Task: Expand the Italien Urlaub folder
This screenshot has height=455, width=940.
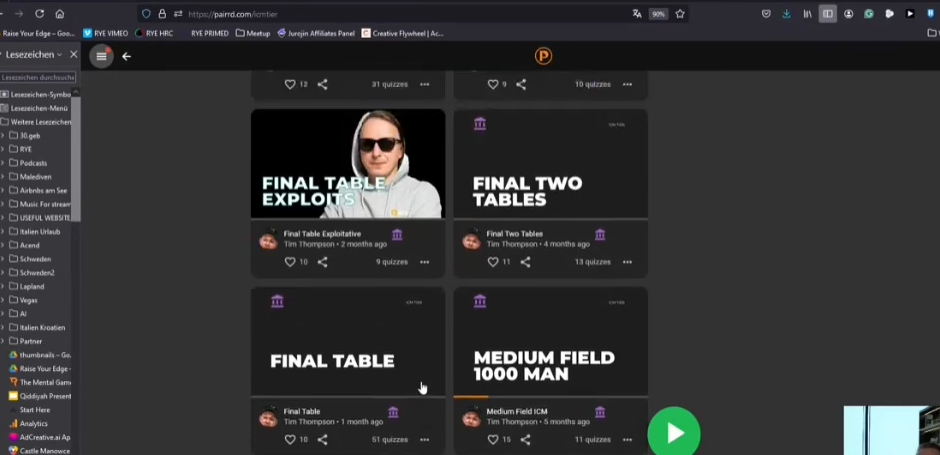Action: click(2, 231)
